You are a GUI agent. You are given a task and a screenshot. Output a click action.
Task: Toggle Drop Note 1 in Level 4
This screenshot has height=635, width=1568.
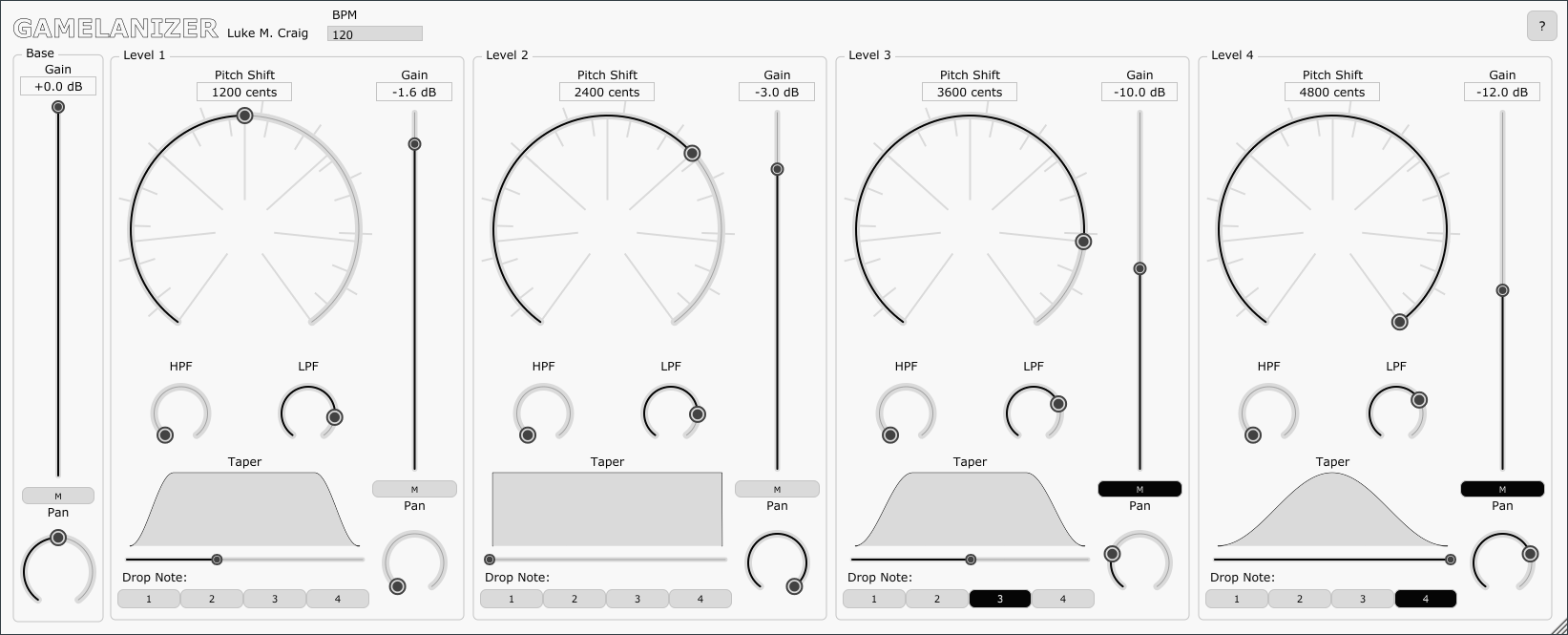click(1237, 599)
